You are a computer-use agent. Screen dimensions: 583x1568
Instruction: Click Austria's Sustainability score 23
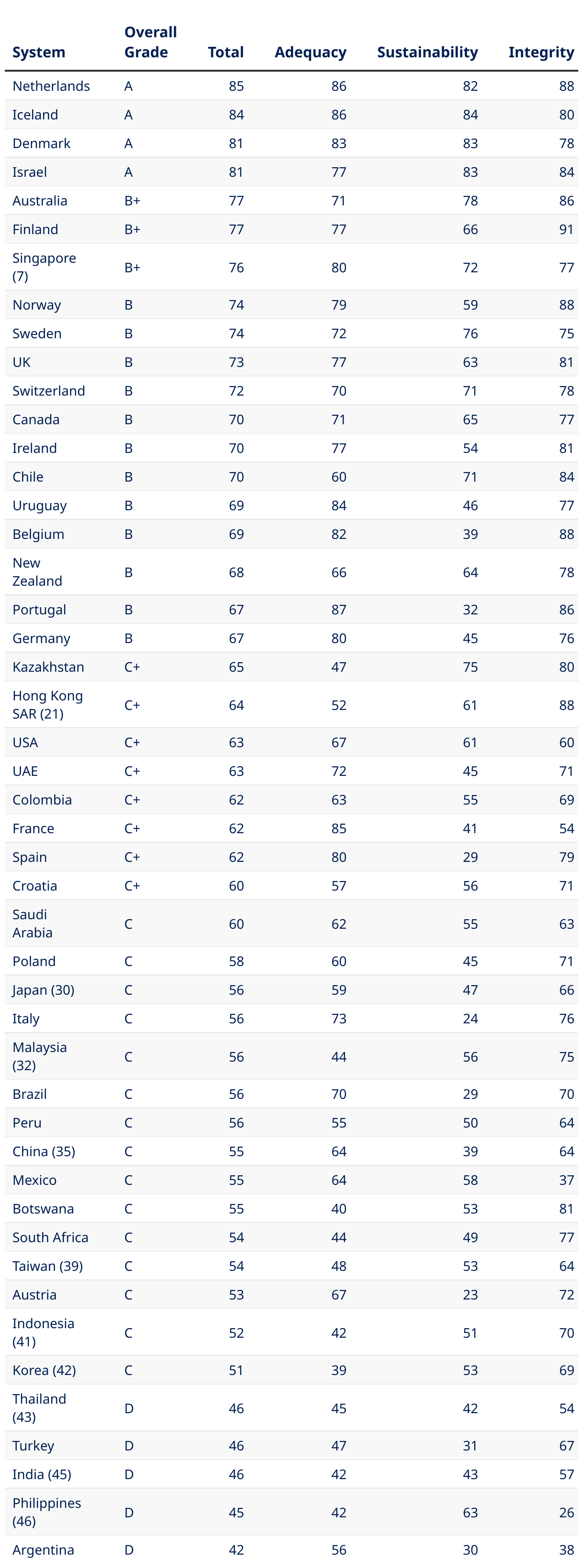tap(470, 1294)
